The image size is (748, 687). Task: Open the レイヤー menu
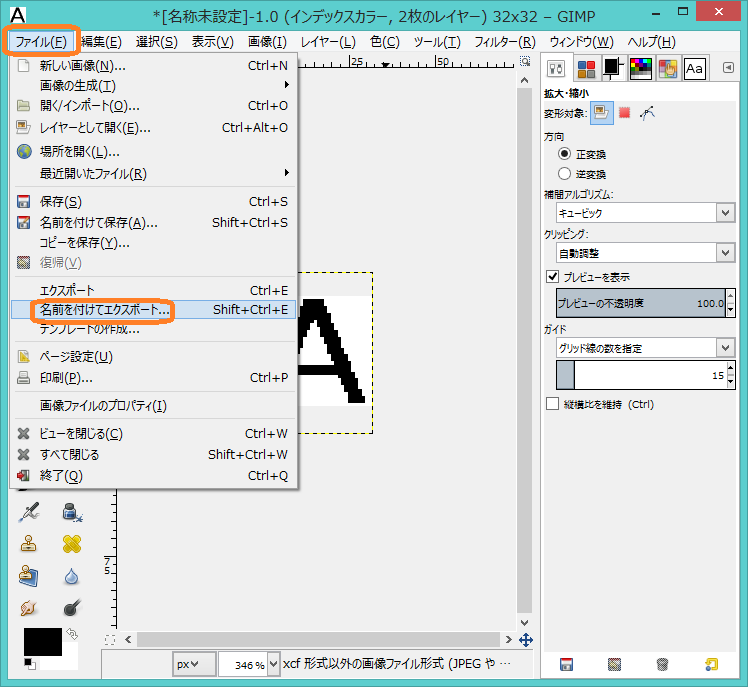click(328, 42)
